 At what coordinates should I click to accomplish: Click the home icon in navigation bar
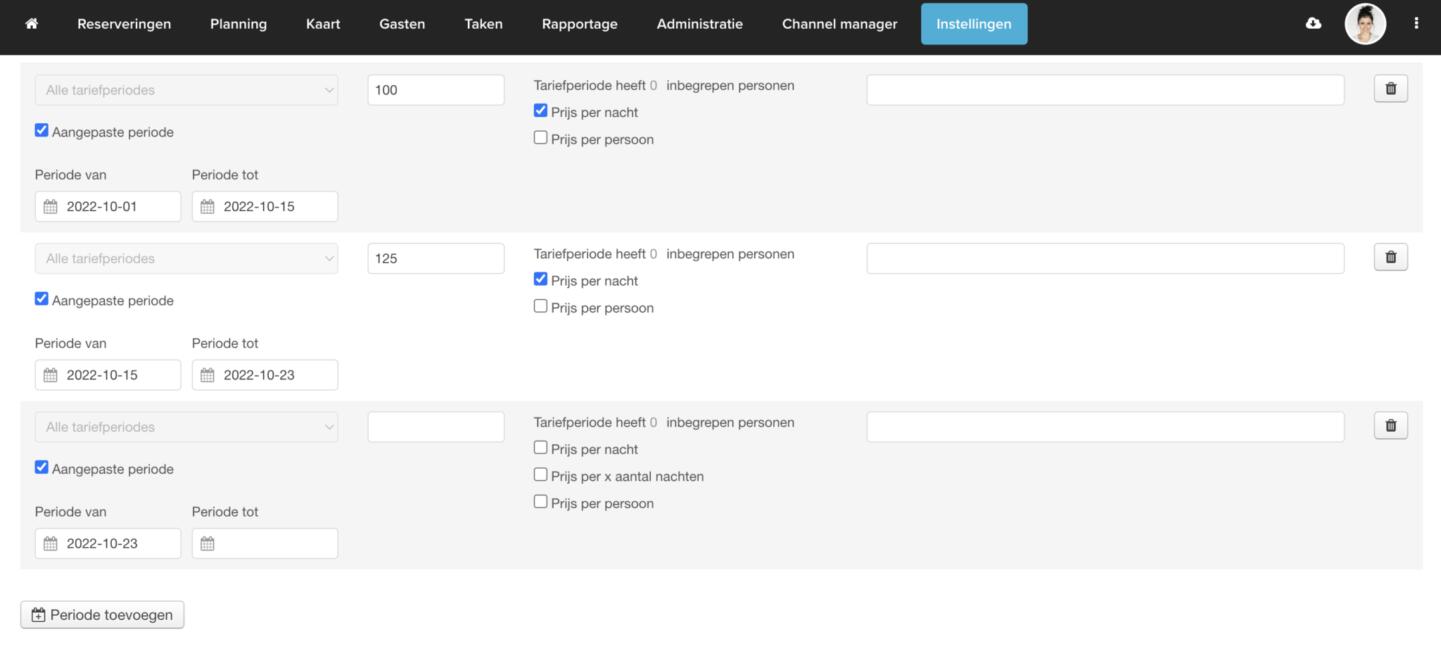click(x=32, y=24)
